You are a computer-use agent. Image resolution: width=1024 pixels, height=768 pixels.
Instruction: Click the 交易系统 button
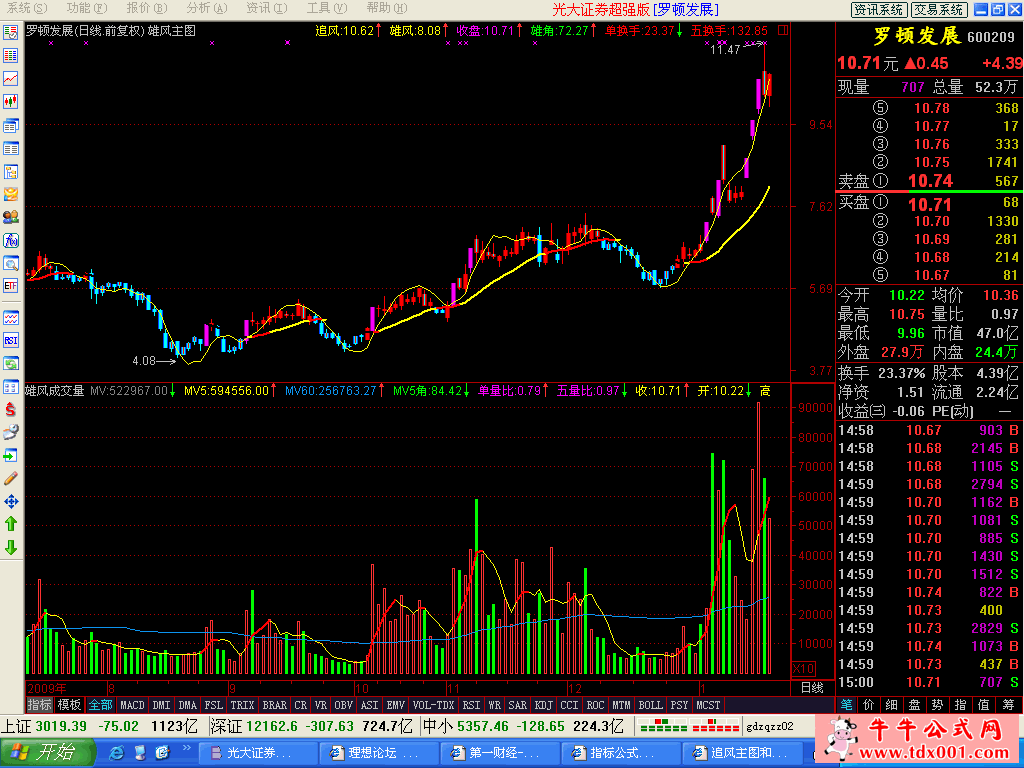click(x=938, y=9)
